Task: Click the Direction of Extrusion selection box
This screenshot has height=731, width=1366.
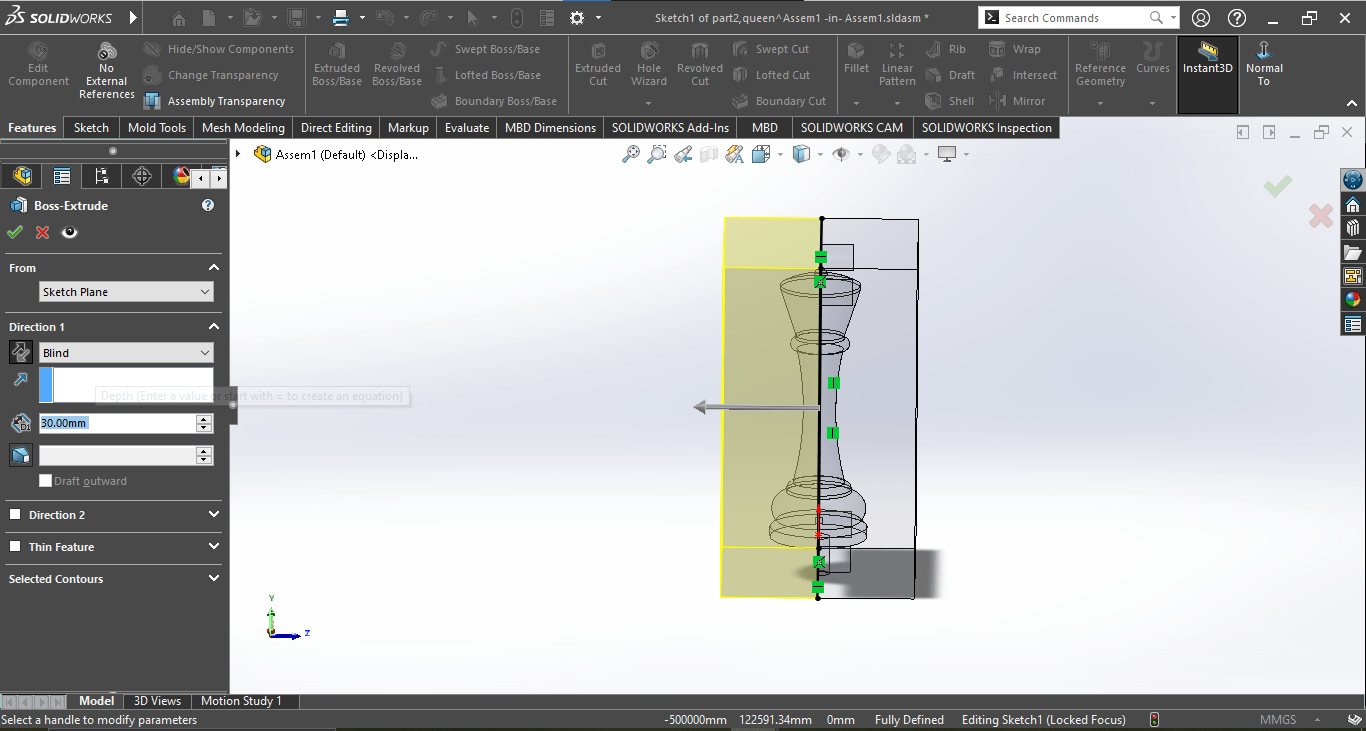Action: coord(126,385)
